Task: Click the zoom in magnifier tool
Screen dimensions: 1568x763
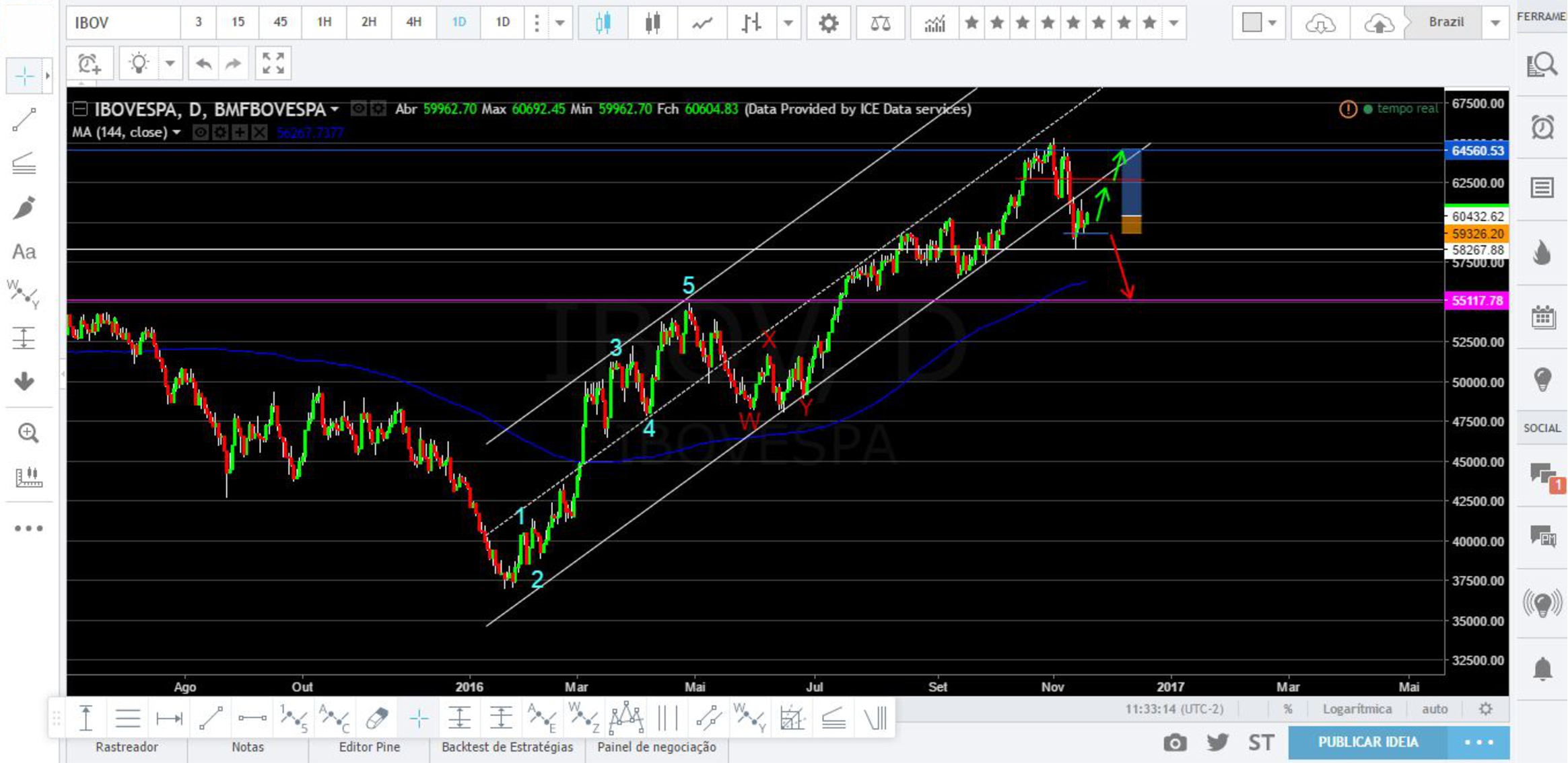Action: [x=28, y=433]
